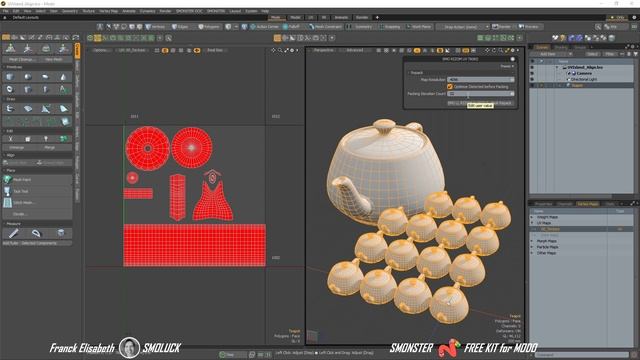This screenshot has width=640, height=360.
Task: Adjust the Packing Iteration Count arrow
Action: coord(512,94)
